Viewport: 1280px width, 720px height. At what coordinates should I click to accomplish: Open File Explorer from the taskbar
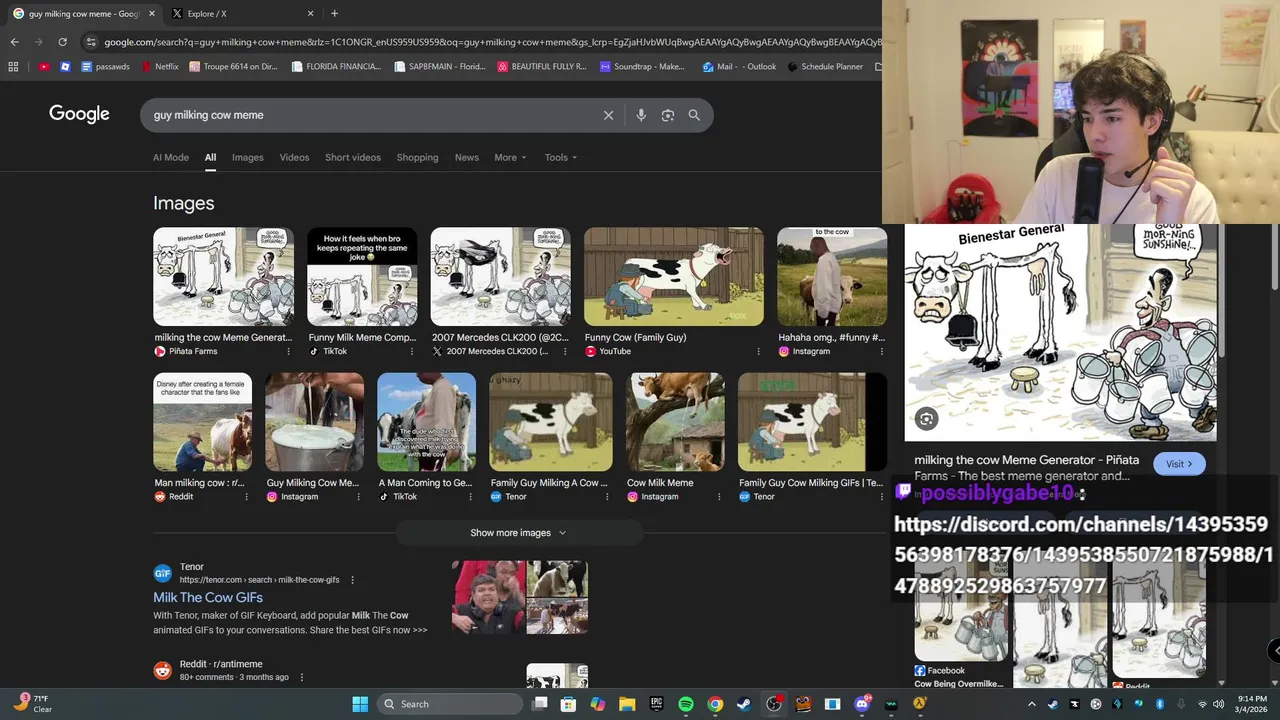tap(627, 704)
